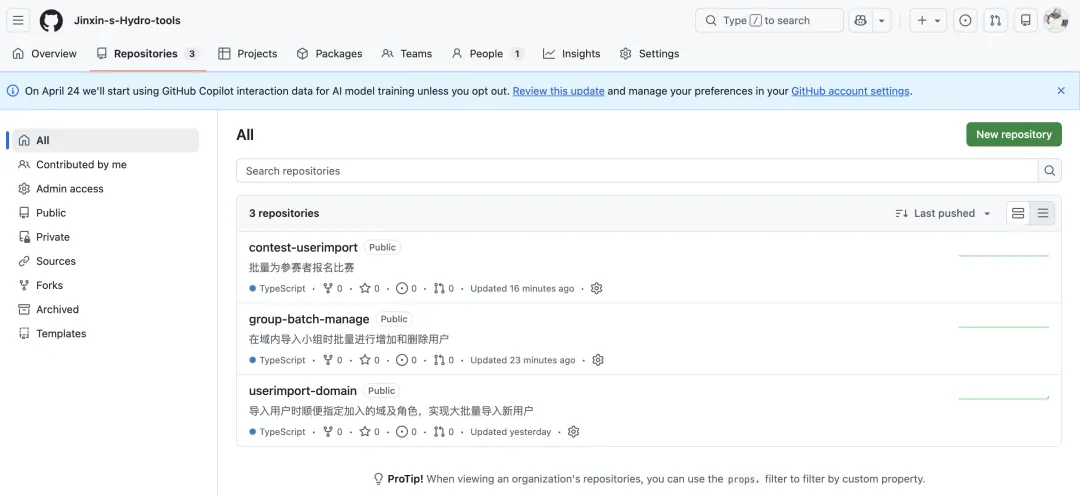Open the hamburger navigation menu
Image resolution: width=1080 pixels, height=495 pixels.
click(x=19, y=20)
